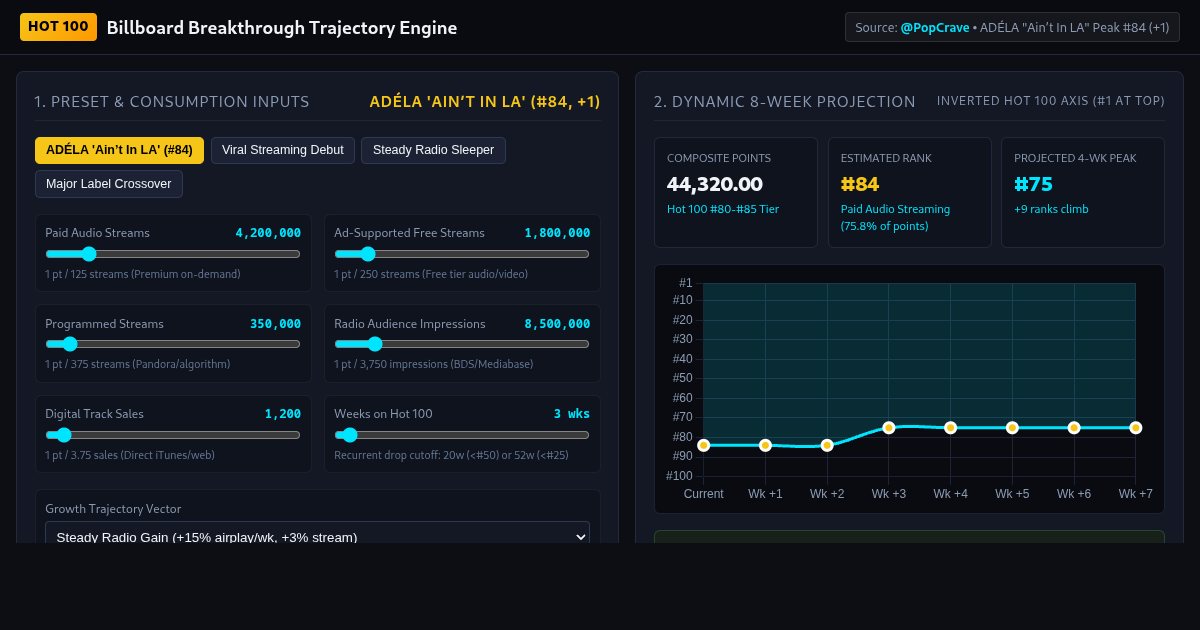Click the 44,320.00 composite points value
Screen dimensions: 1200x630
click(715, 184)
